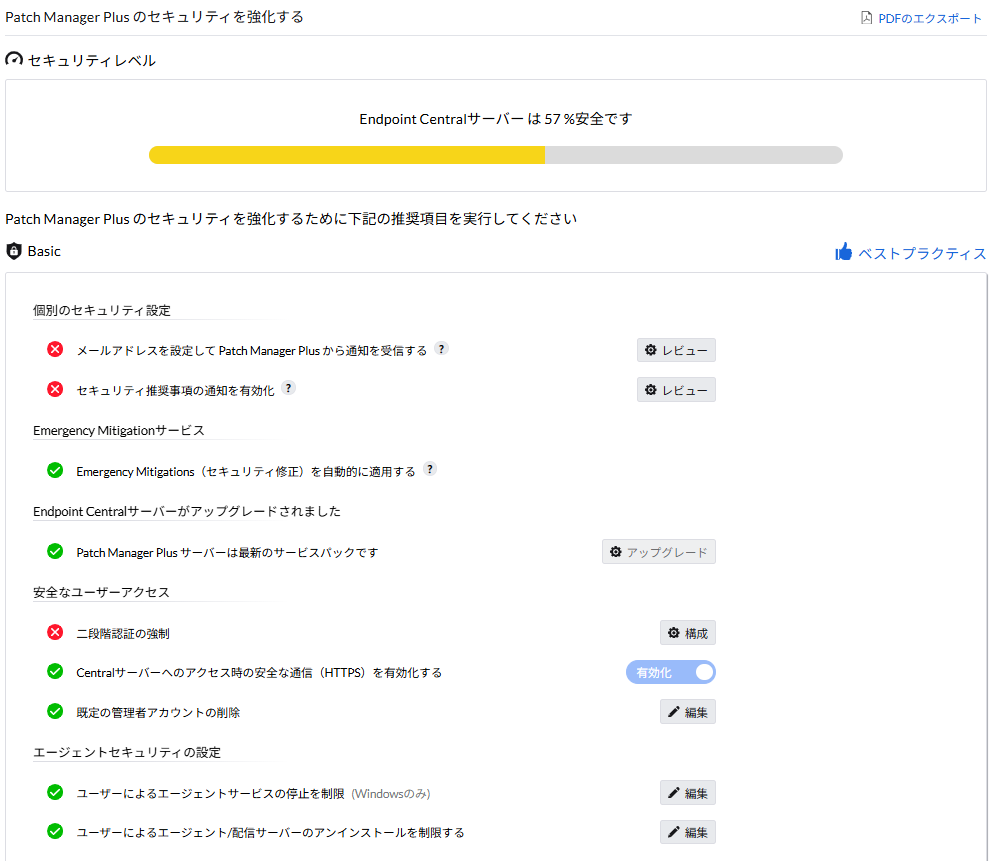Screen dimensions: 993x861
Task: Click the PDF export file icon
Action: tap(866, 18)
